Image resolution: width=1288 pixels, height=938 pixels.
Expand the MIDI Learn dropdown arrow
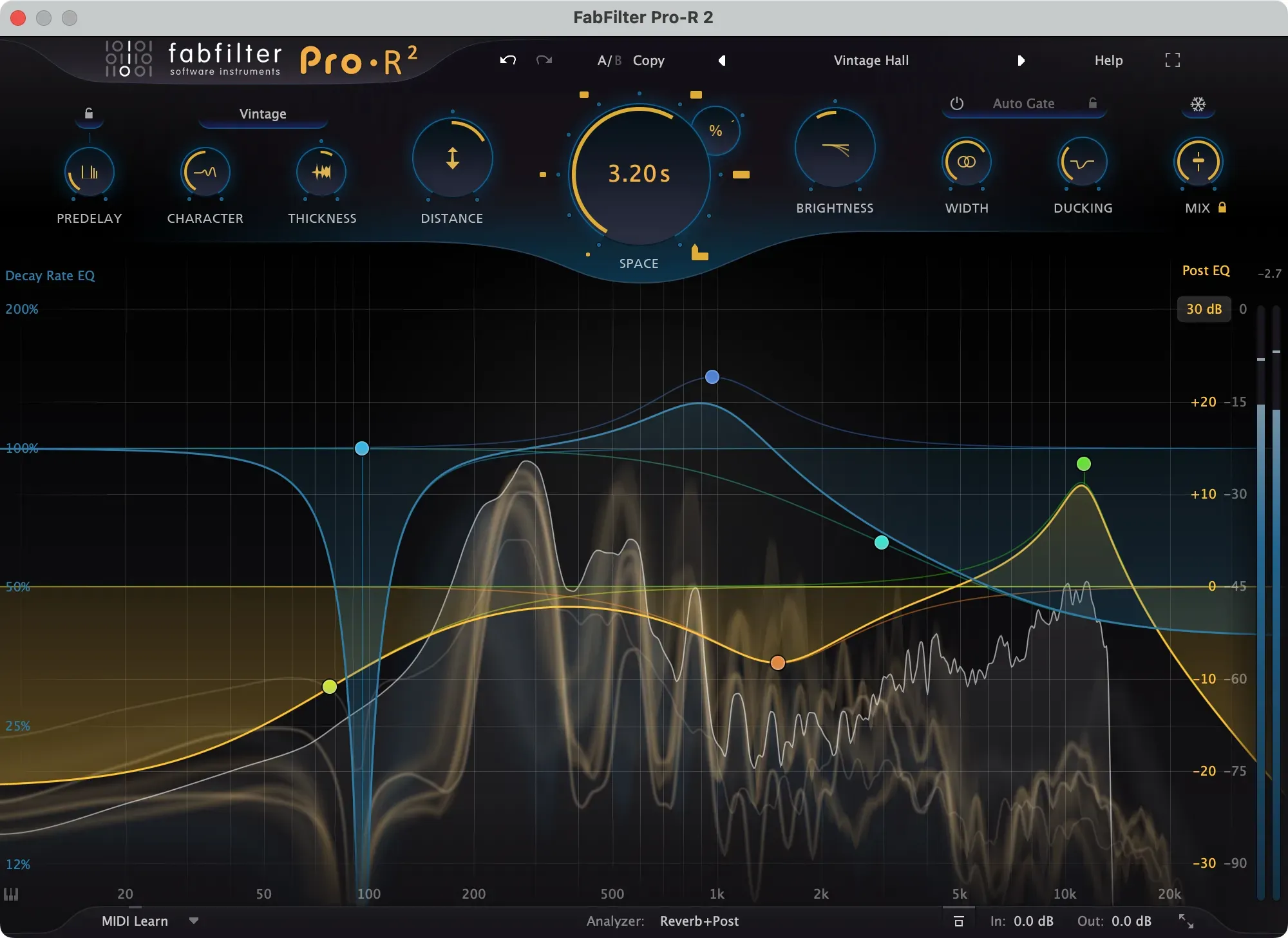click(193, 921)
